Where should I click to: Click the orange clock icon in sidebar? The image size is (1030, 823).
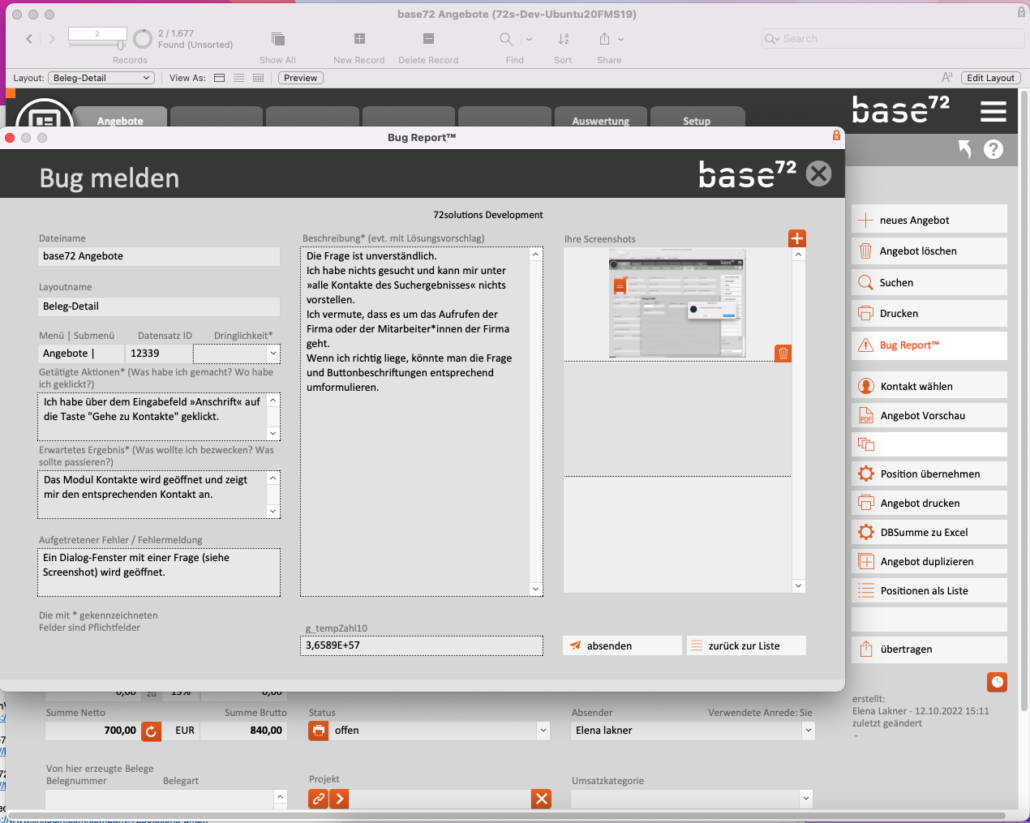point(997,681)
